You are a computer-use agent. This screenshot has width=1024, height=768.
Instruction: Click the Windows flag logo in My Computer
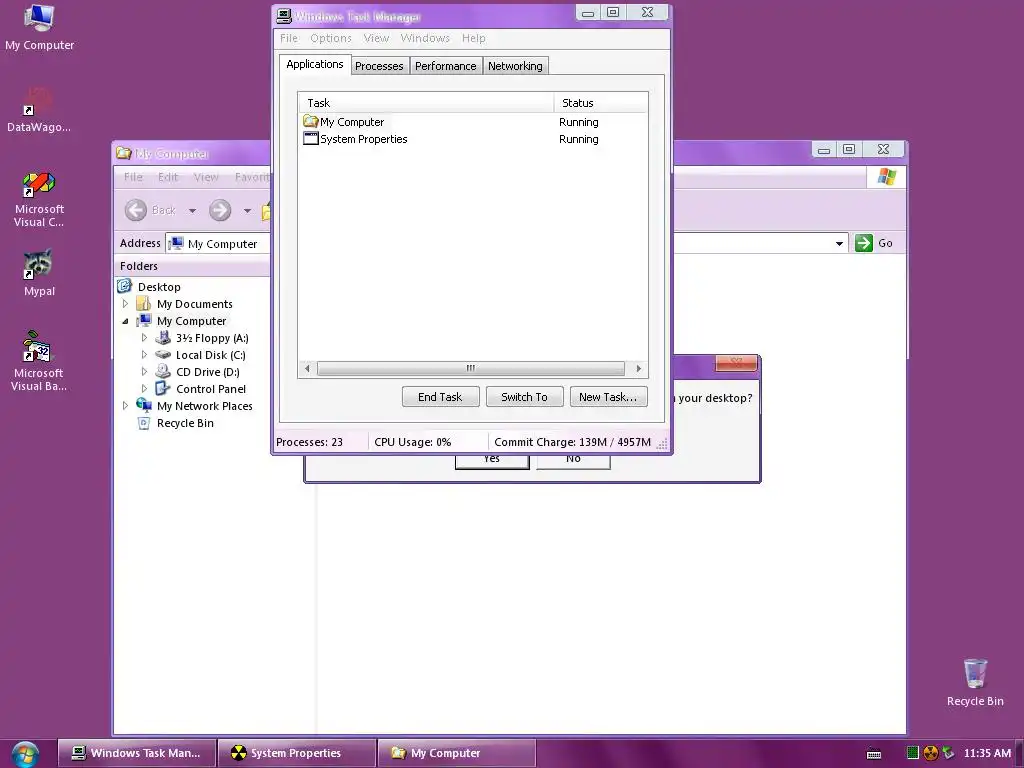click(x=886, y=176)
